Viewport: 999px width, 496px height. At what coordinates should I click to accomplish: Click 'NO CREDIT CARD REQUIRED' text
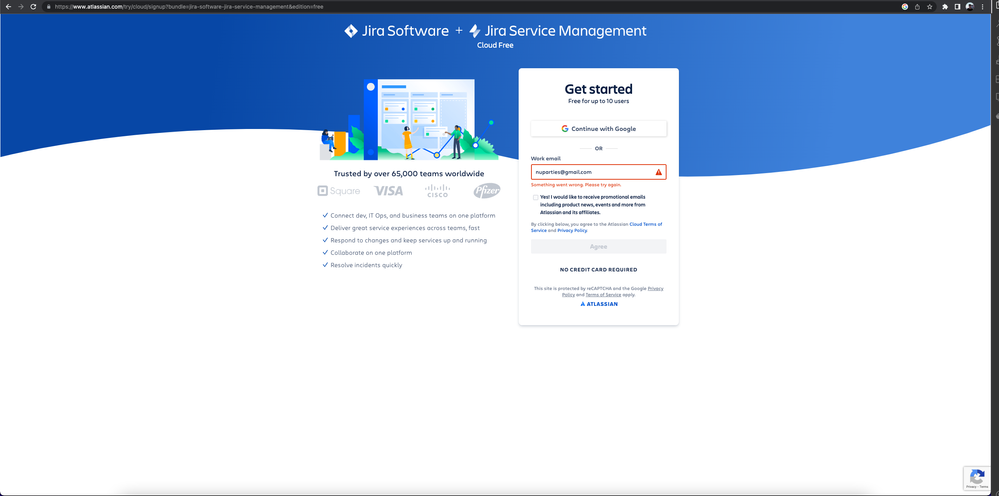point(599,270)
